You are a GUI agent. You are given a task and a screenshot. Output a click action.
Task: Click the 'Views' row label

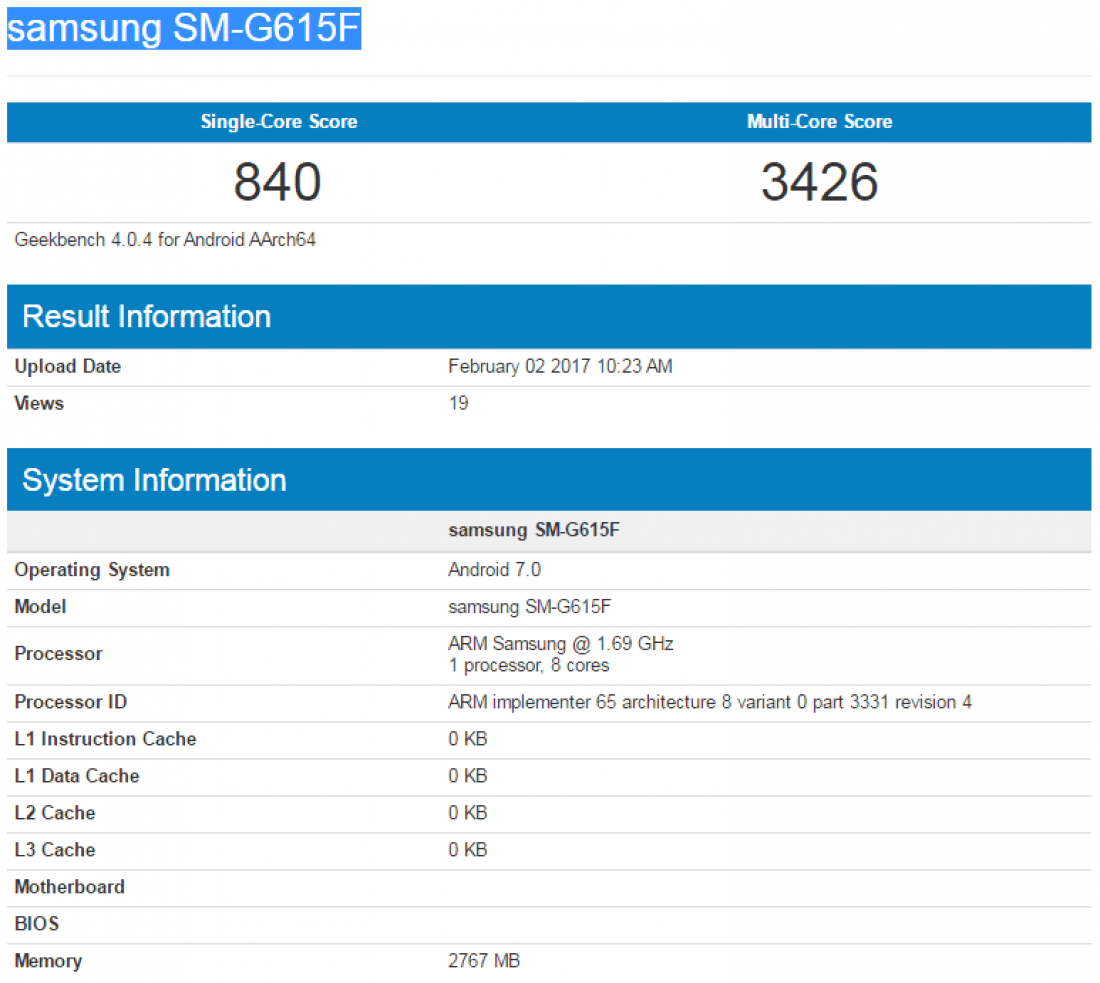pos(39,403)
